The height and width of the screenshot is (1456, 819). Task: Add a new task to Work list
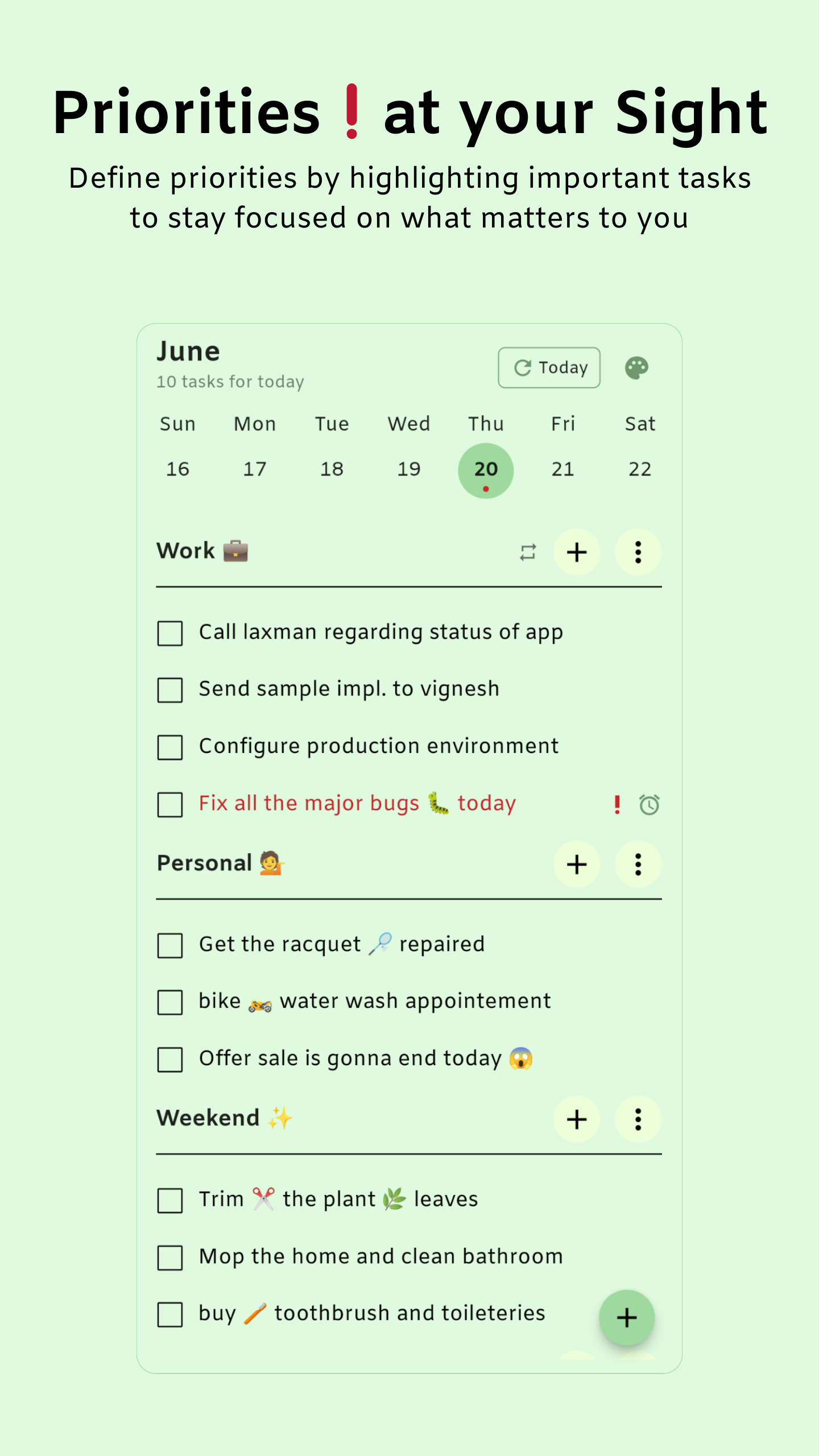577,552
